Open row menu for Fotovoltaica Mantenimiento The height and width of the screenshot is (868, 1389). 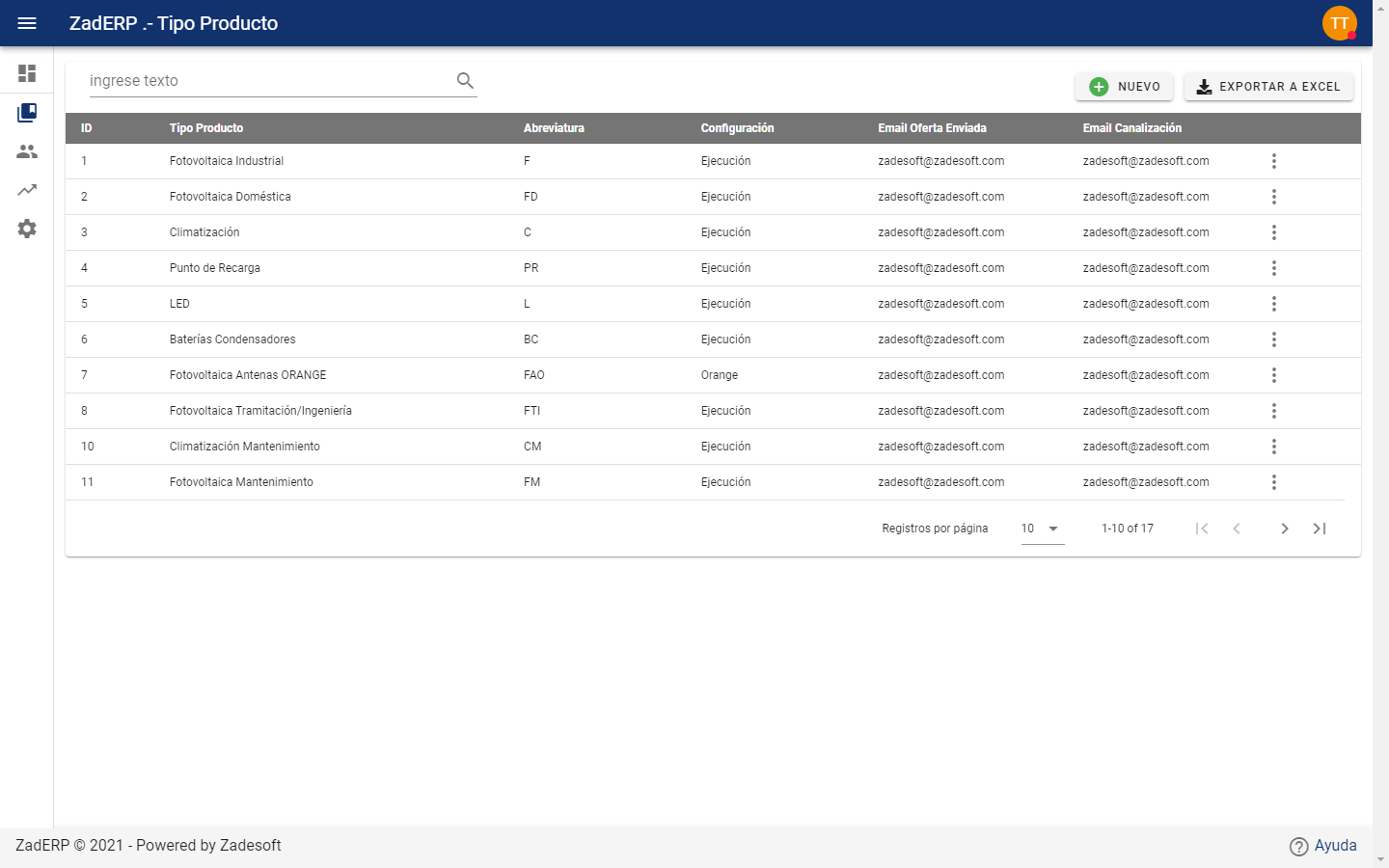[x=1274, y=482]
